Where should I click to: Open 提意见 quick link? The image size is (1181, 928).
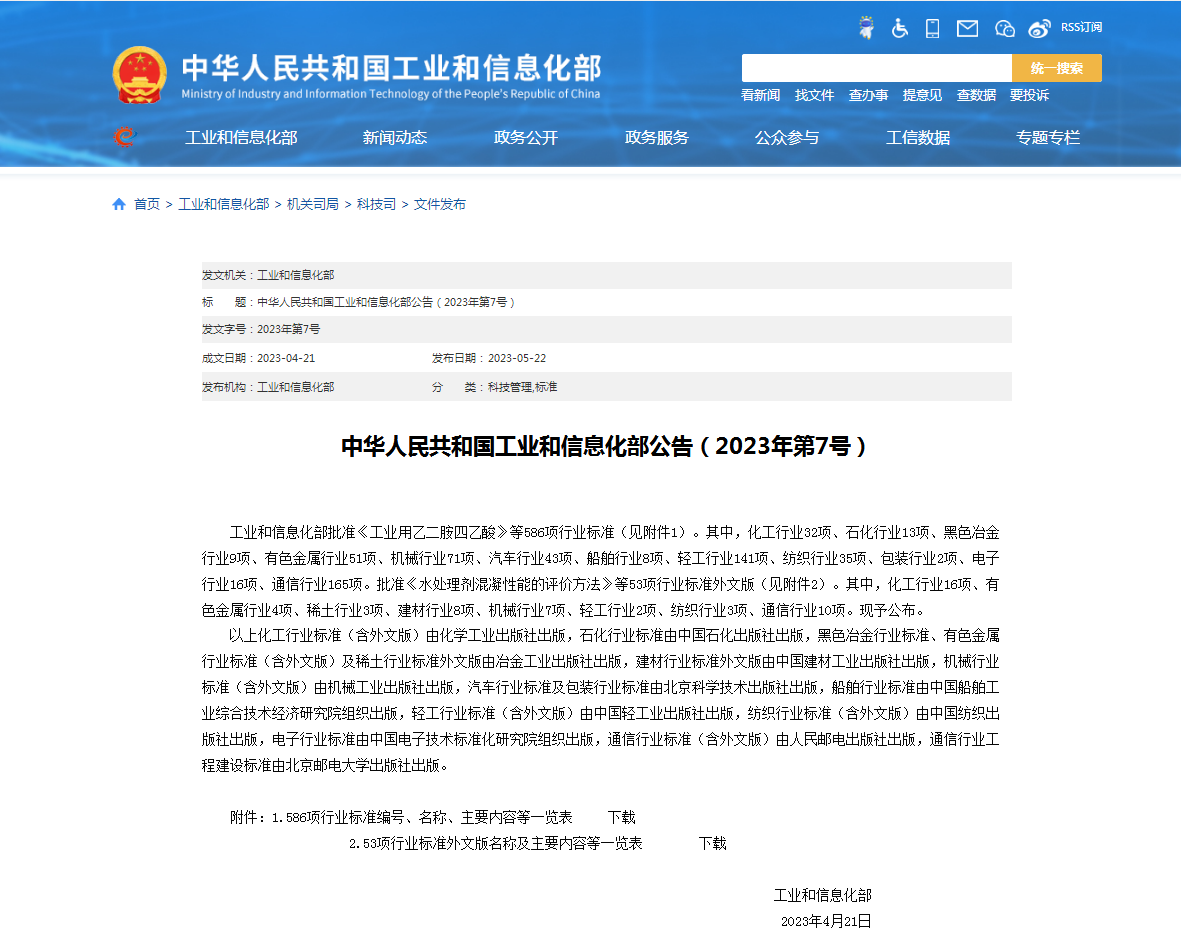[x=923, y=95]
